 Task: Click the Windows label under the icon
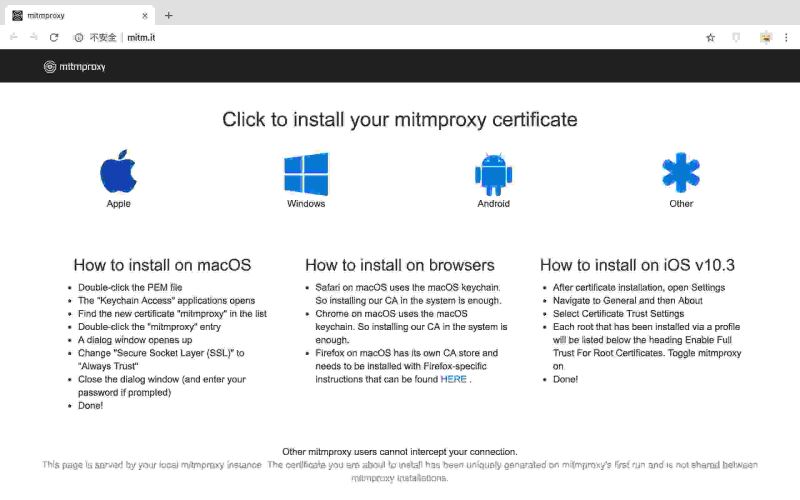tap(306, 204)
